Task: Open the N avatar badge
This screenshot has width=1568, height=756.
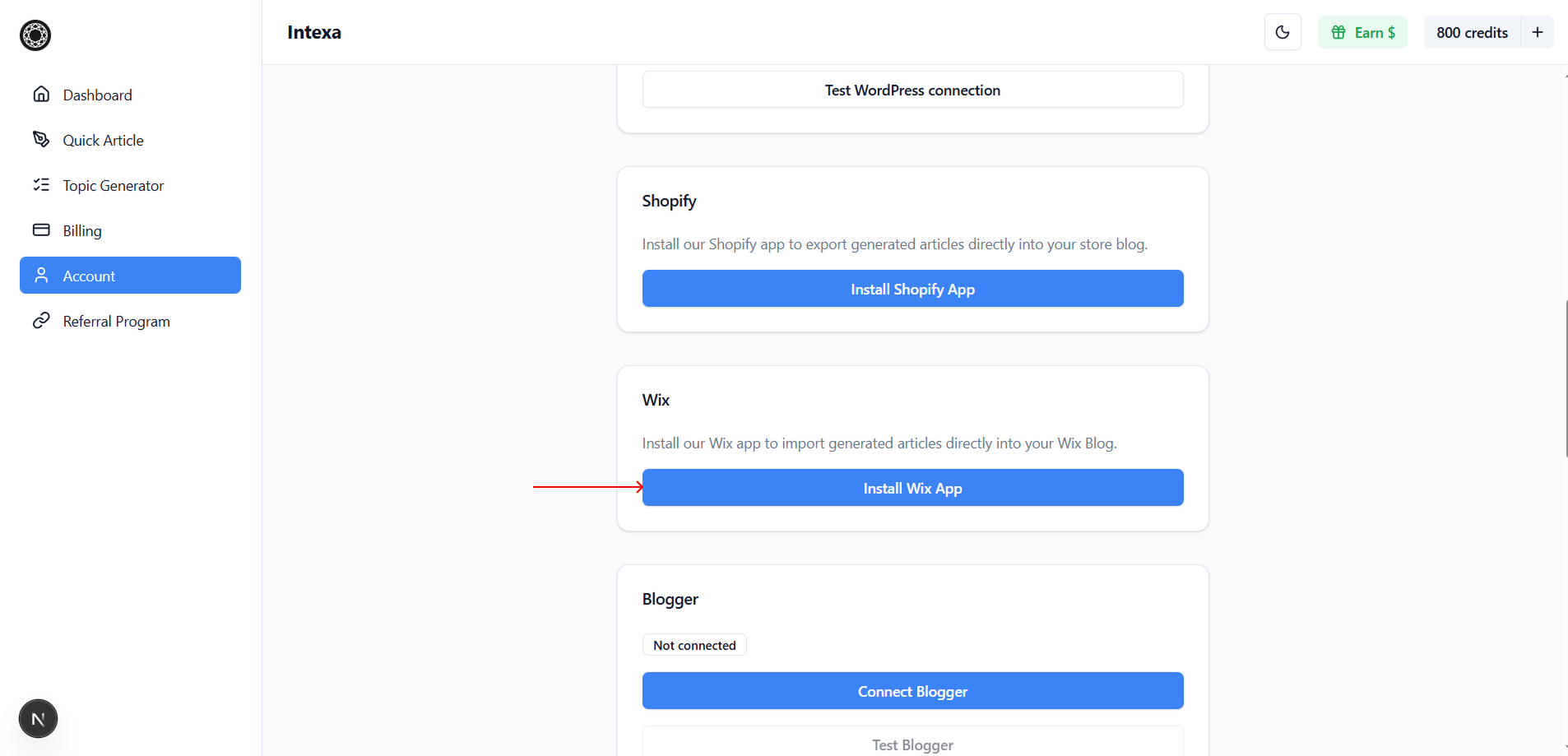Action: coord(38,719)
